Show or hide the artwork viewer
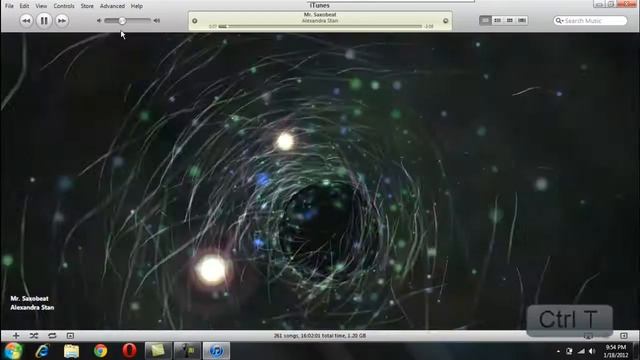The width and height of the screenshot is (640, 360). click(x=70, y=336)
